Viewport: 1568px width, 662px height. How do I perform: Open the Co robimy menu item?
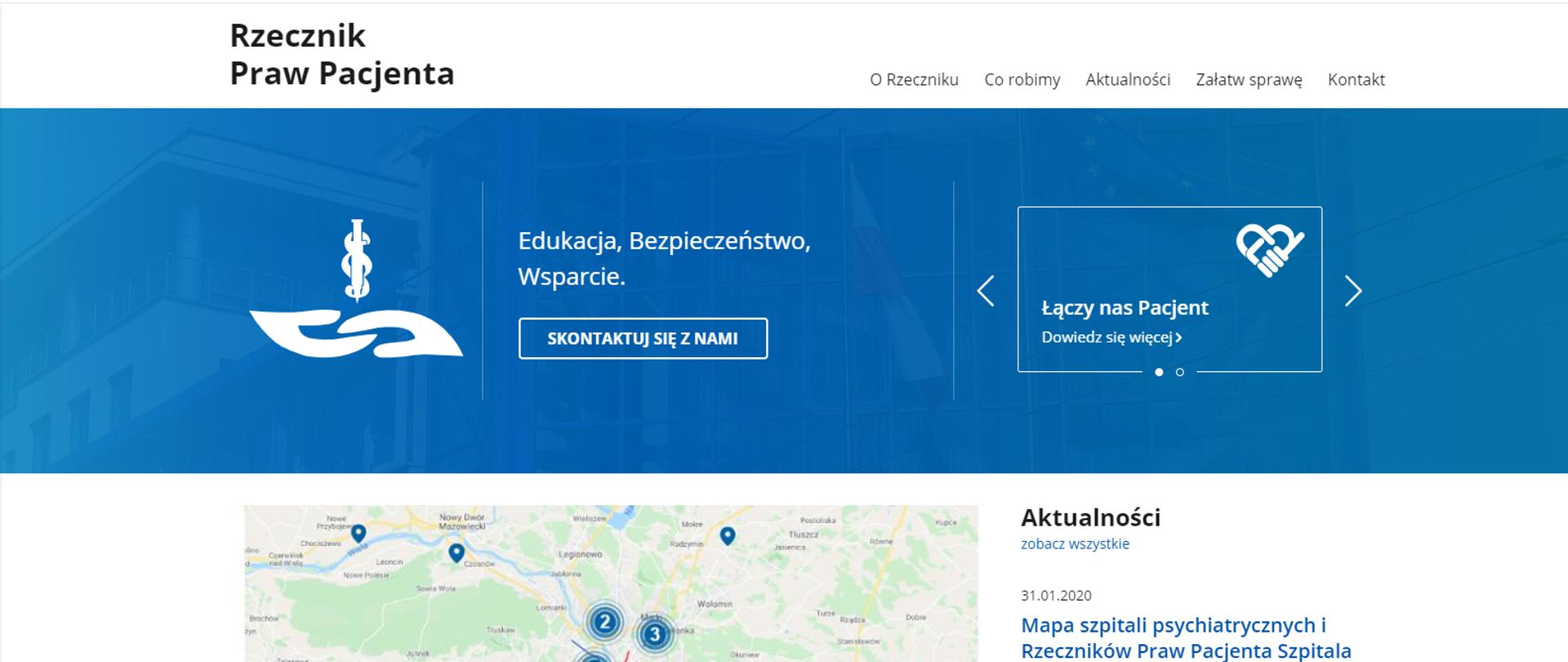[x=1022, y=80]
